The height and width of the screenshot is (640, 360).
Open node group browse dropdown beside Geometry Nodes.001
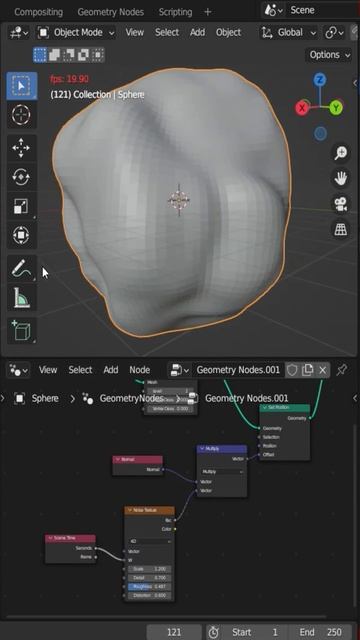tap(180, 370)
